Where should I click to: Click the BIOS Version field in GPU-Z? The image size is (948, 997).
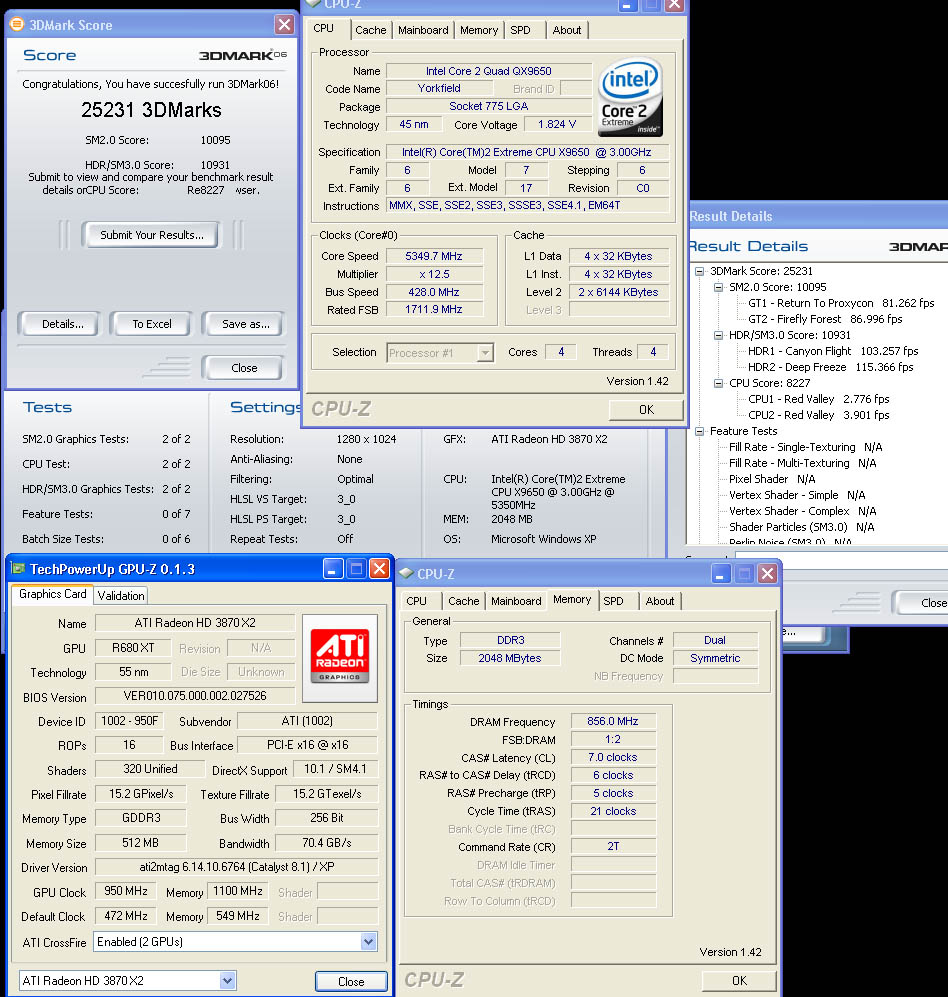click(x=195, y=696)
